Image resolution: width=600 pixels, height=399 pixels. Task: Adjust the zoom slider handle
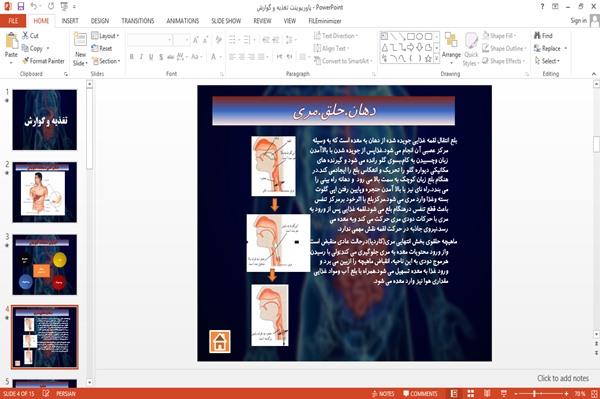tap(535, 394)
